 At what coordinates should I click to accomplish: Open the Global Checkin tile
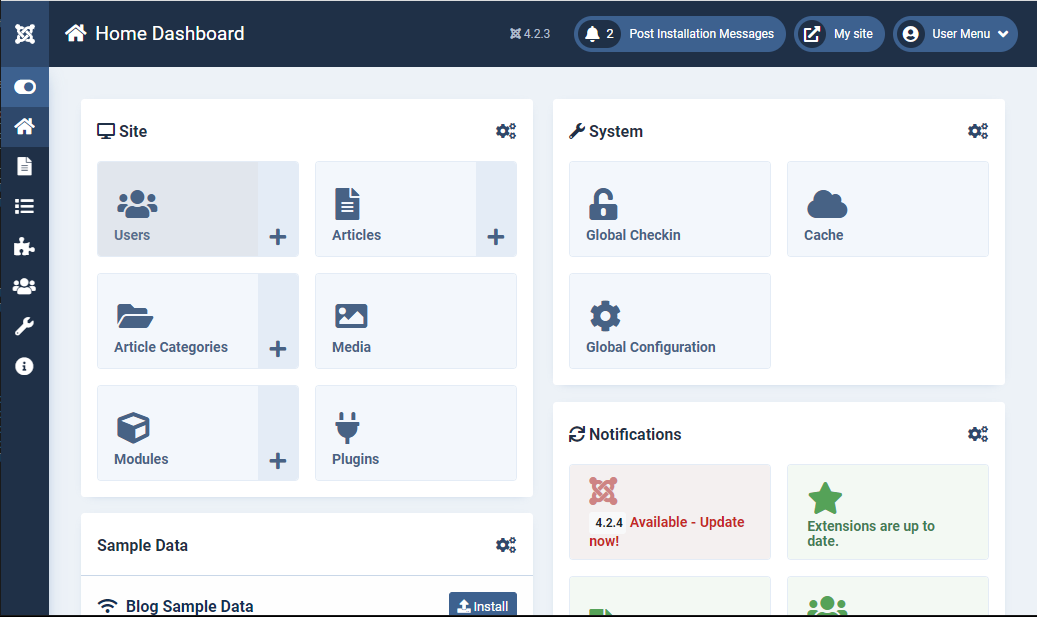(669, 209)
